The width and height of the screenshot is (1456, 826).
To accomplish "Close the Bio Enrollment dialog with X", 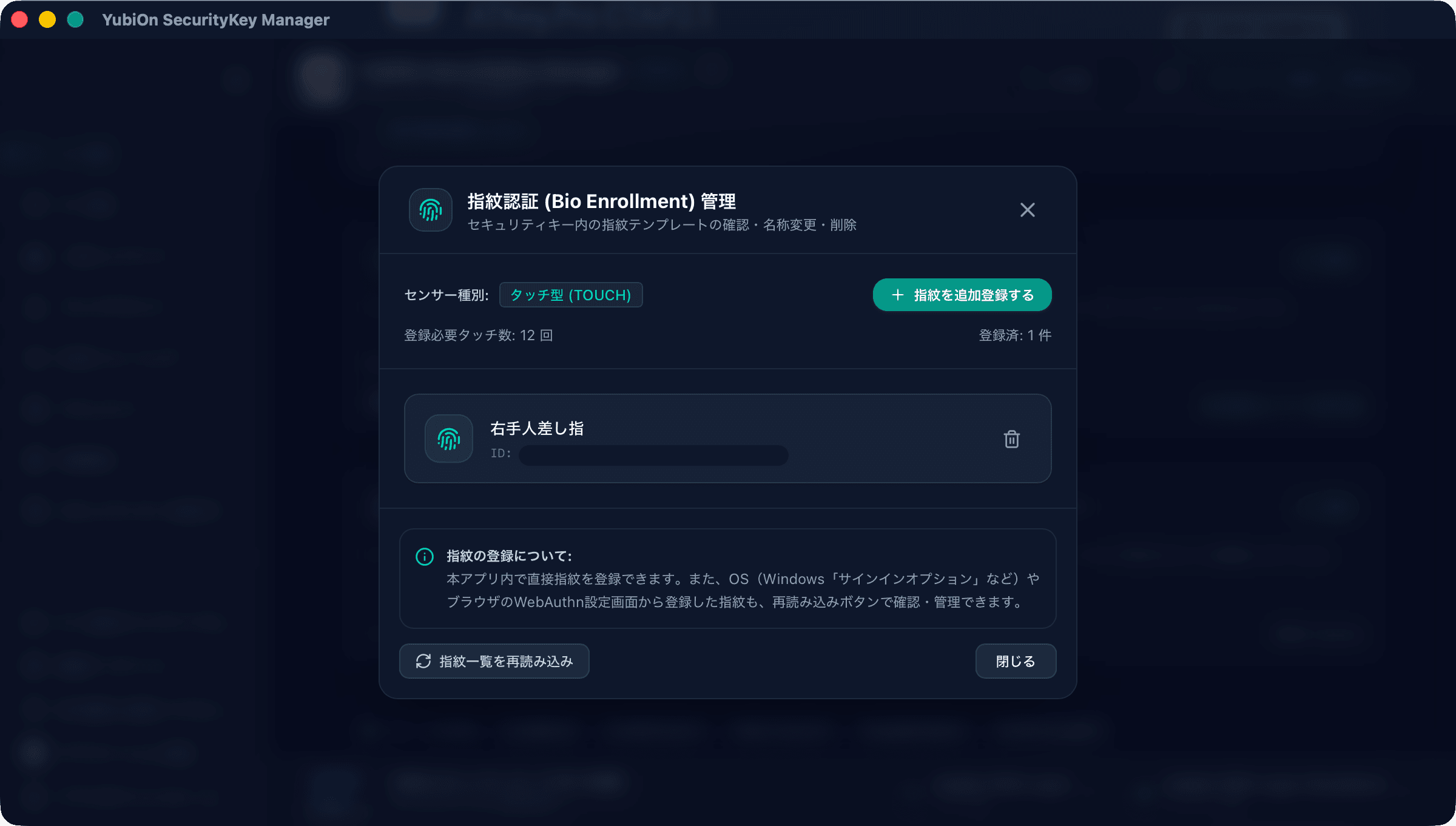I will (1027, 210).
